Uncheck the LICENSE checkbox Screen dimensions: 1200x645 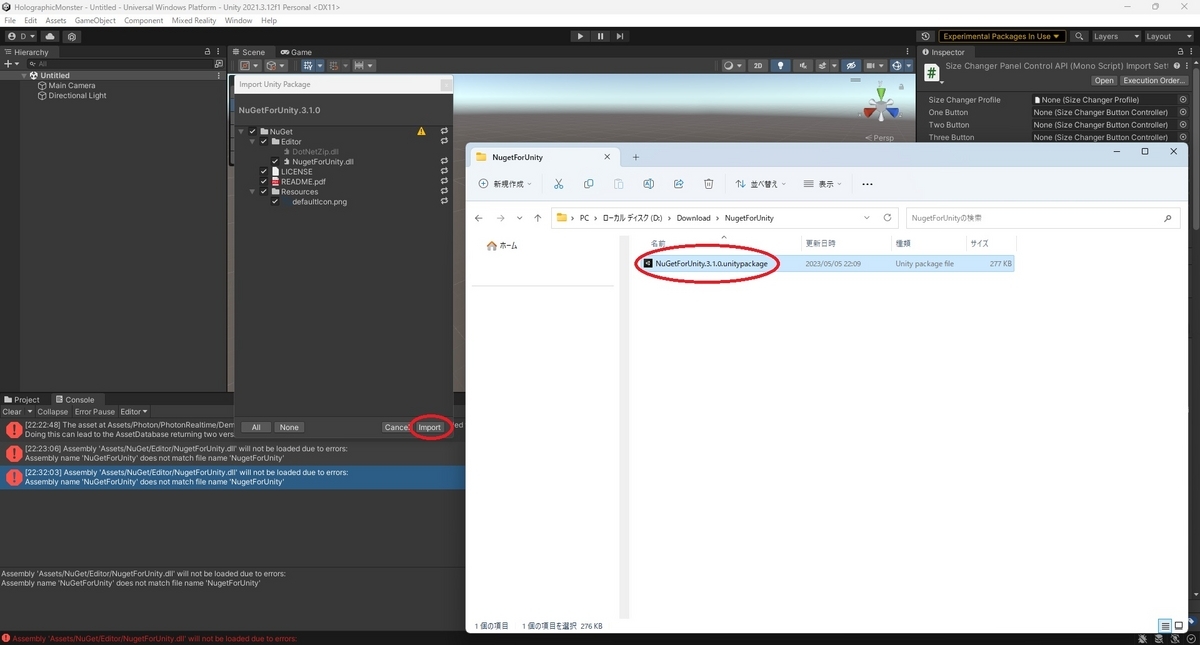pyautogui.click(x=264, y=171)
